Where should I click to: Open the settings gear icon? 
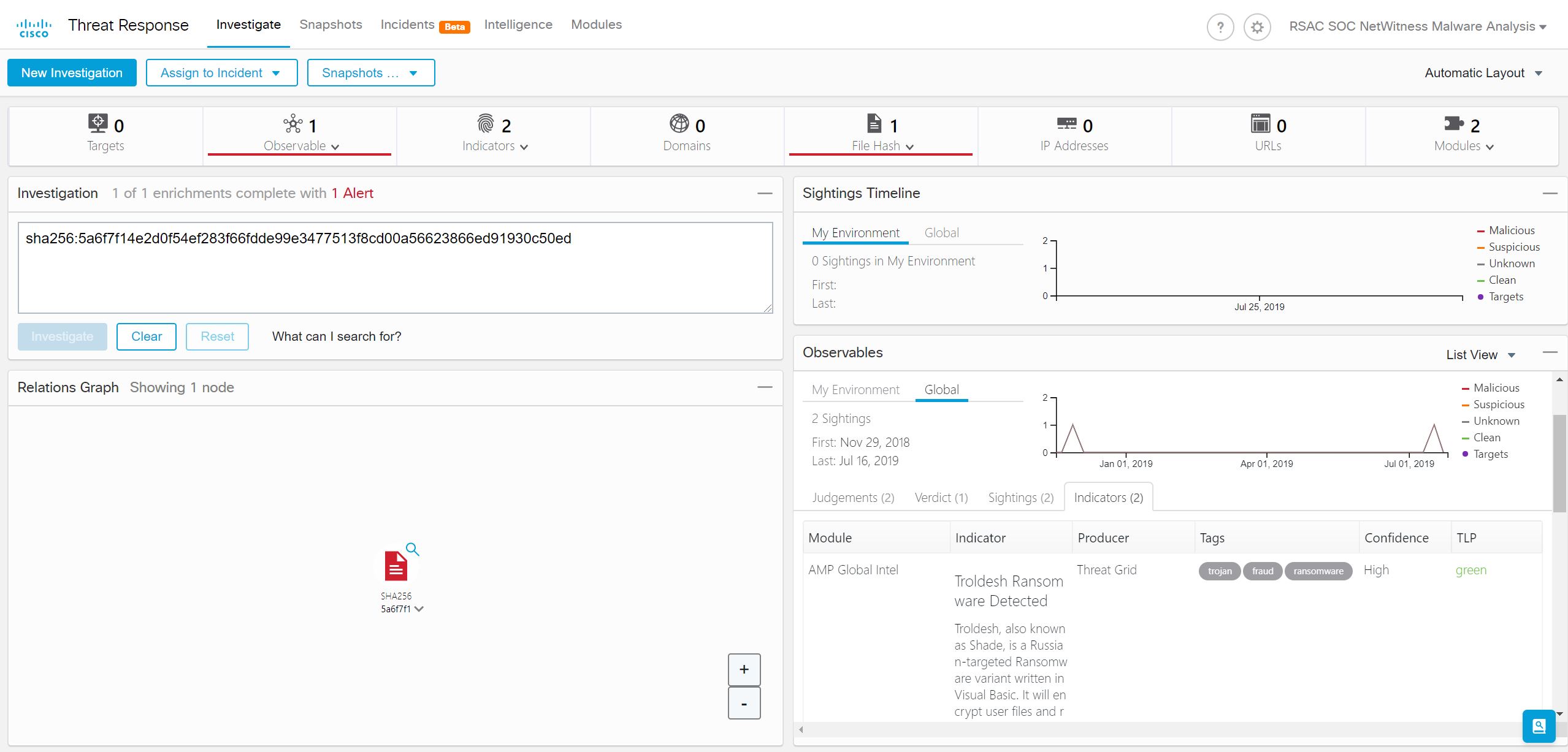[x=1257, y=27]
